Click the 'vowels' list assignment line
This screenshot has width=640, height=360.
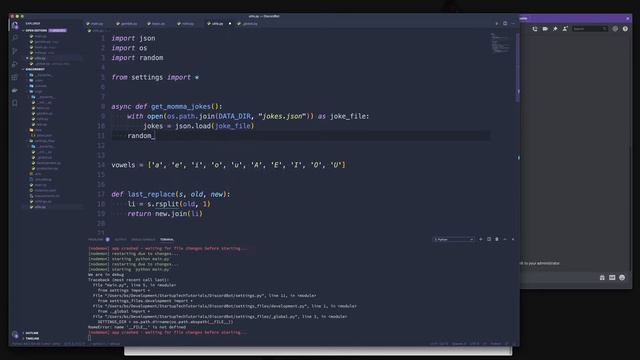[x=229, y=165]
